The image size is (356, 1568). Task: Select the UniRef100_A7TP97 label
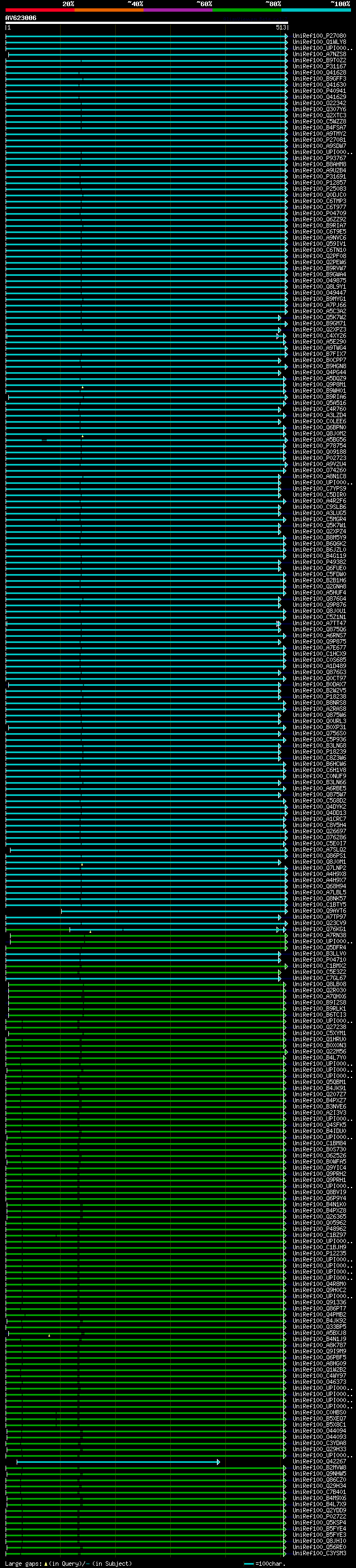click(319, 917)
